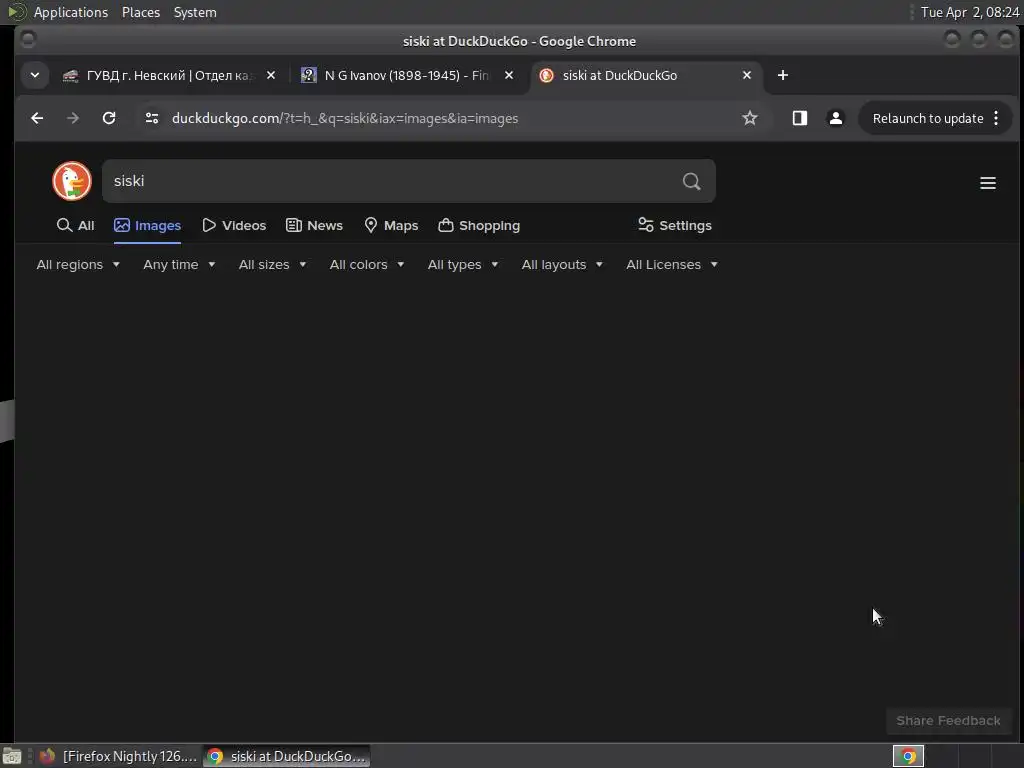
Task: View site information icon in address bar
Action: tap(152, 118)
